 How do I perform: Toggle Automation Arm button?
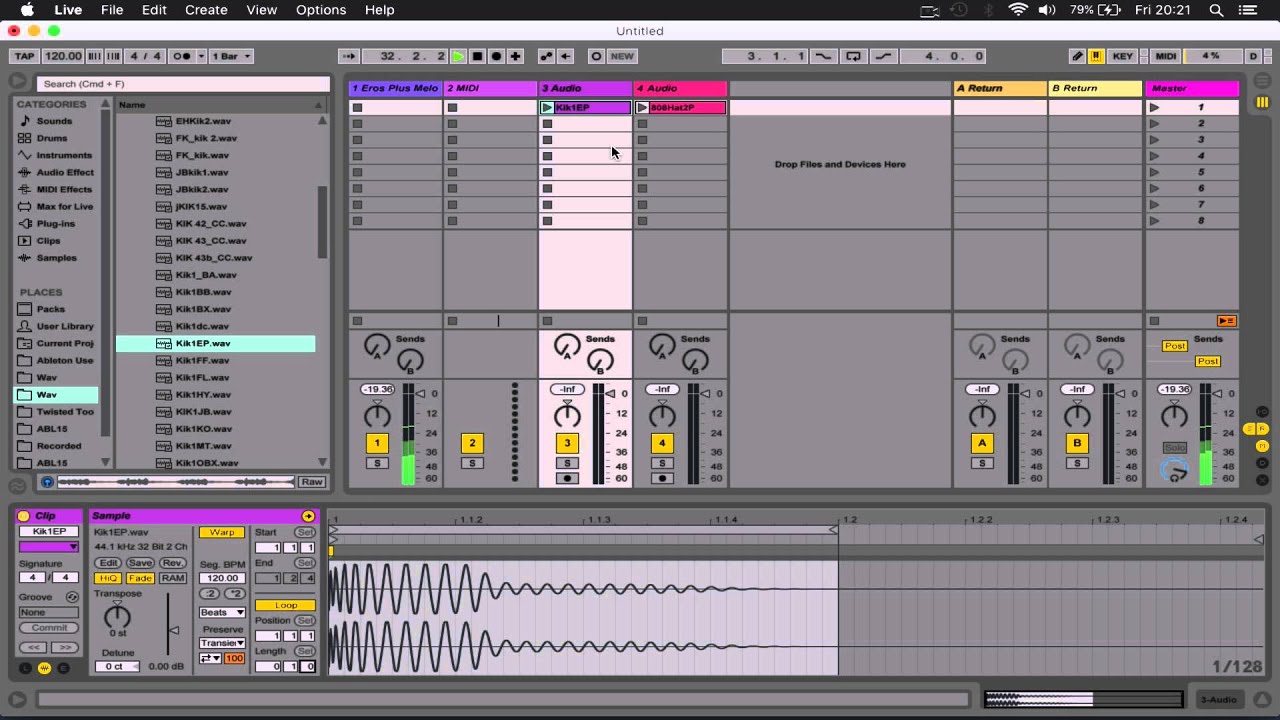click(x=546, y=56)
